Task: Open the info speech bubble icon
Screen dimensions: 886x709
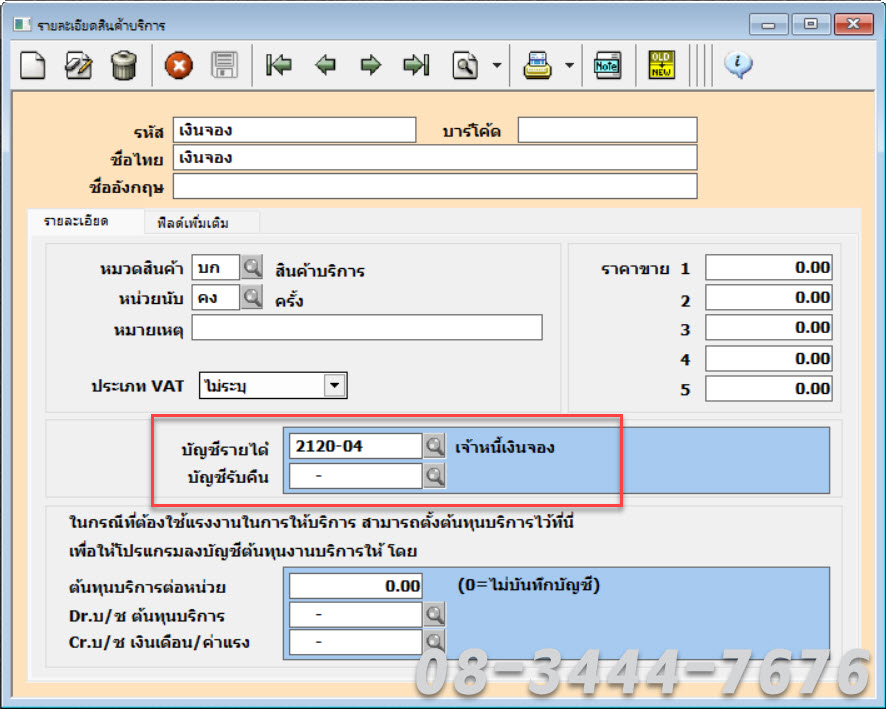Action: coord(738,65)
